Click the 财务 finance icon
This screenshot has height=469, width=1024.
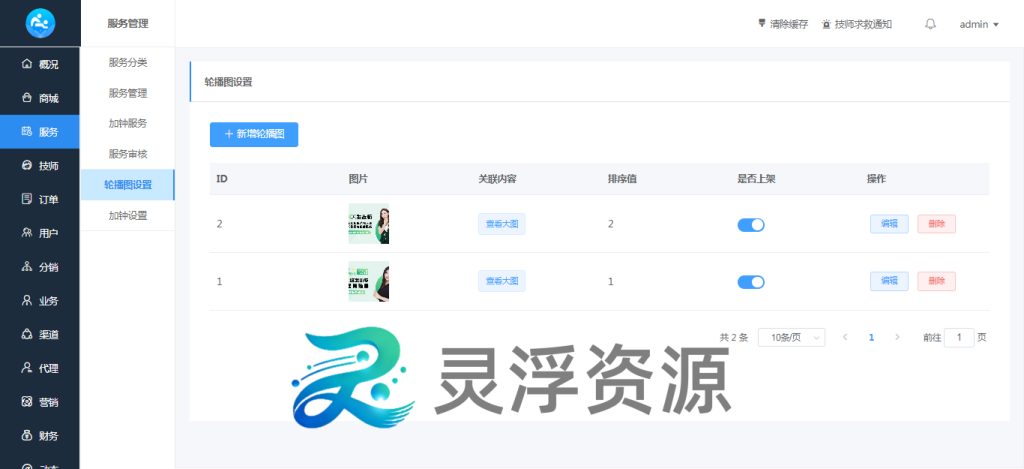(27, 436)
